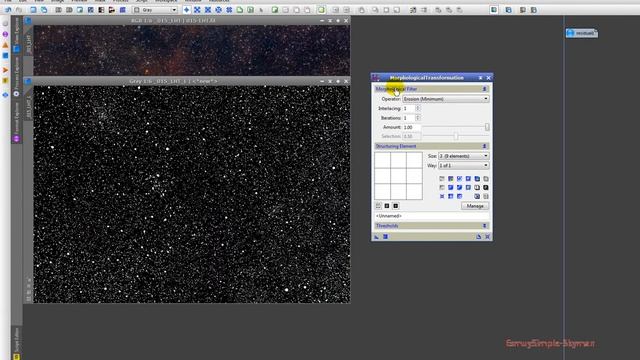Click the first icon in top preset row

pos(442,179)
